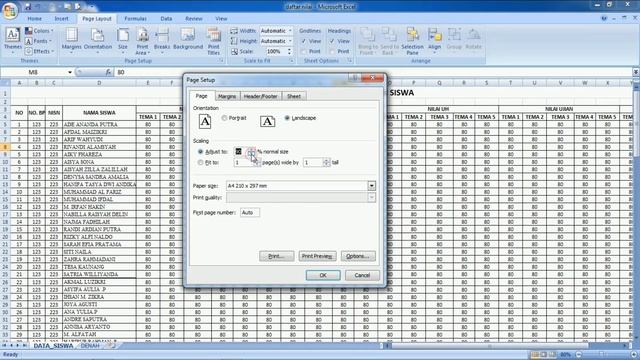This screenshot has height=360, width=640.
Task: Click the Print... button in dialog
Action: tap(276, 256)
